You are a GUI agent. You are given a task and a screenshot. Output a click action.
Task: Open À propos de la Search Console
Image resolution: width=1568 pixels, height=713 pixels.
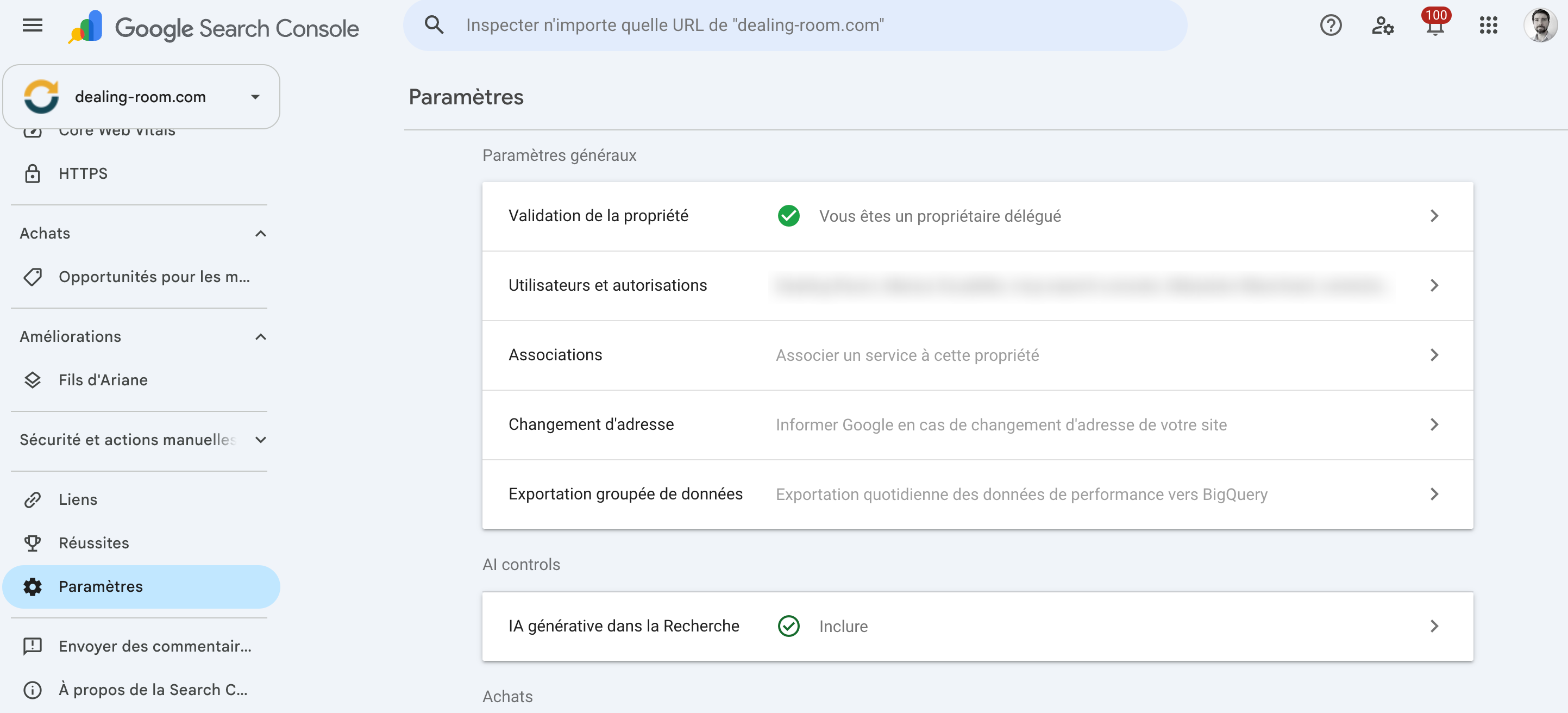(x=141, y=690)
